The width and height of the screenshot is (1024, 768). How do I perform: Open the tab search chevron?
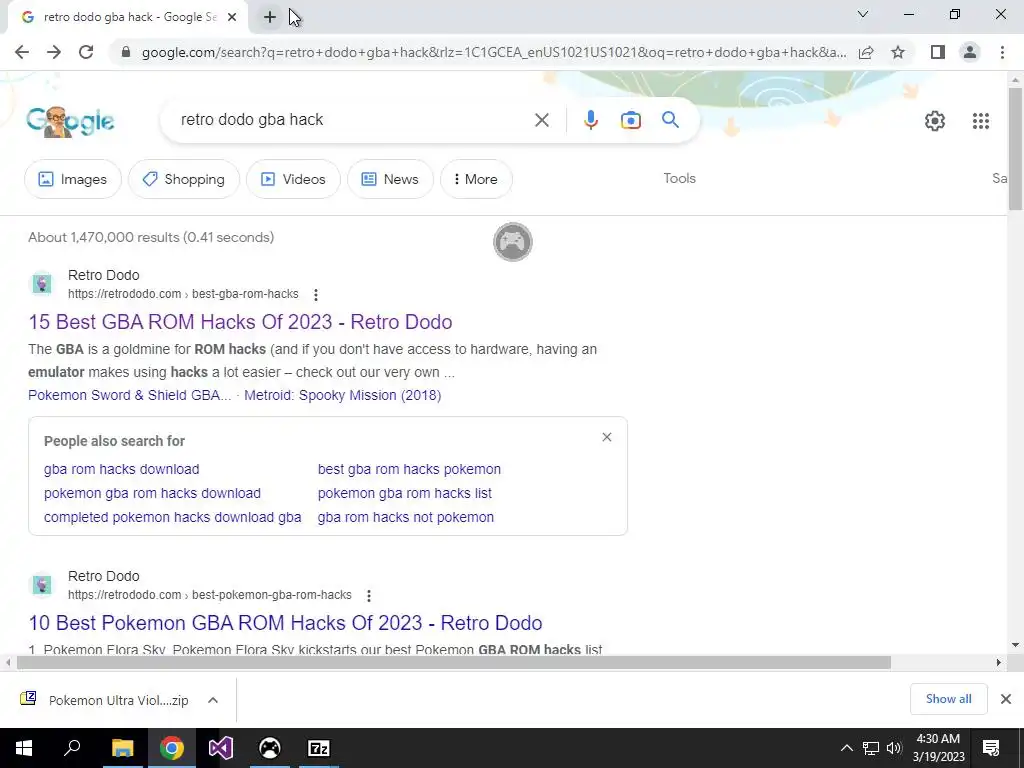tap(863, 14)
